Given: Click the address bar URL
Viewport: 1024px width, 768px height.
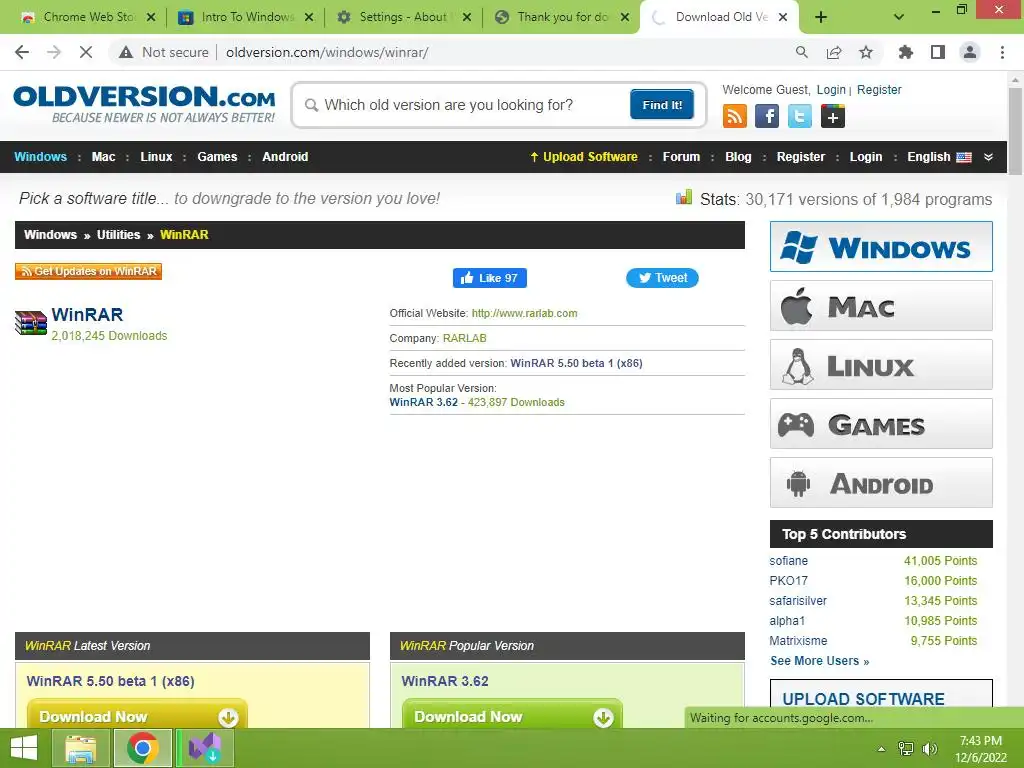Looking at the screenshot, I should point(327,52).
